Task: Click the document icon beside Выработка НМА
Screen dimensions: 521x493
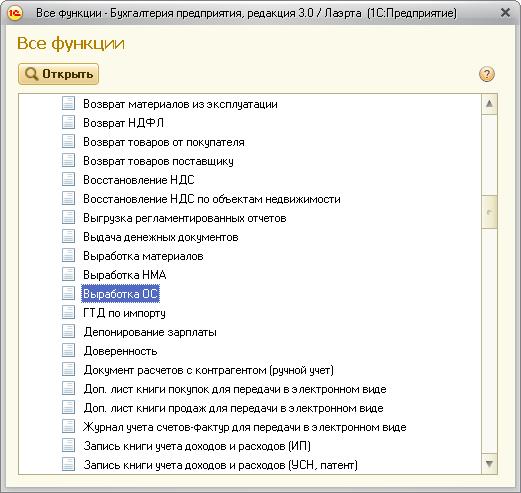Action: [x=68, y=274]
